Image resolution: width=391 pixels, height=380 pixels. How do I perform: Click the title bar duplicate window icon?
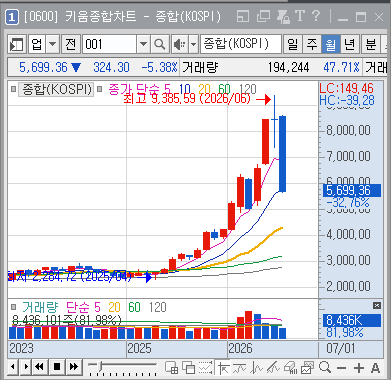[x=263, y=16]
